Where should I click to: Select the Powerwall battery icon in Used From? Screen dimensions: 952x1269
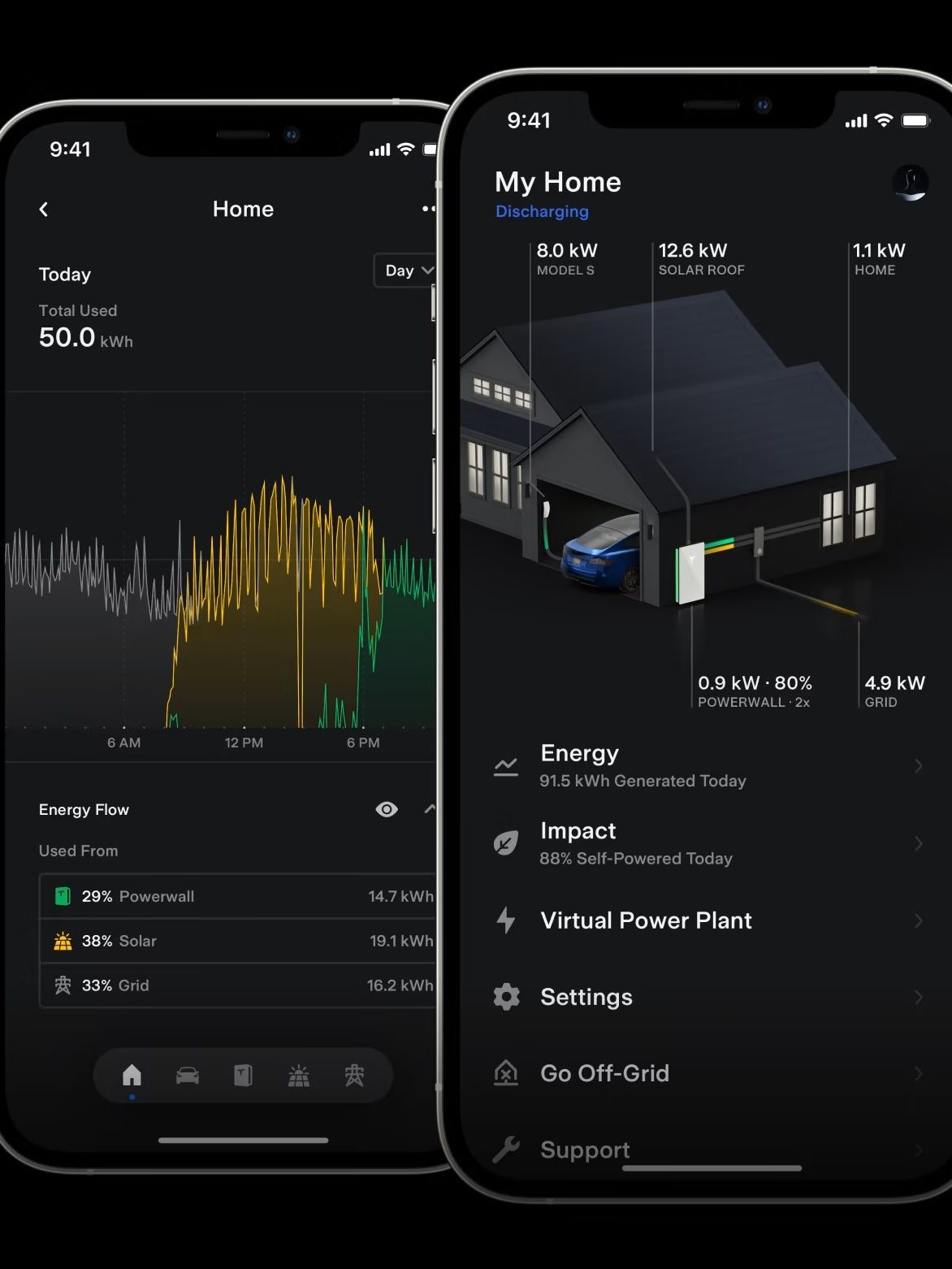(x=63, y=896)
